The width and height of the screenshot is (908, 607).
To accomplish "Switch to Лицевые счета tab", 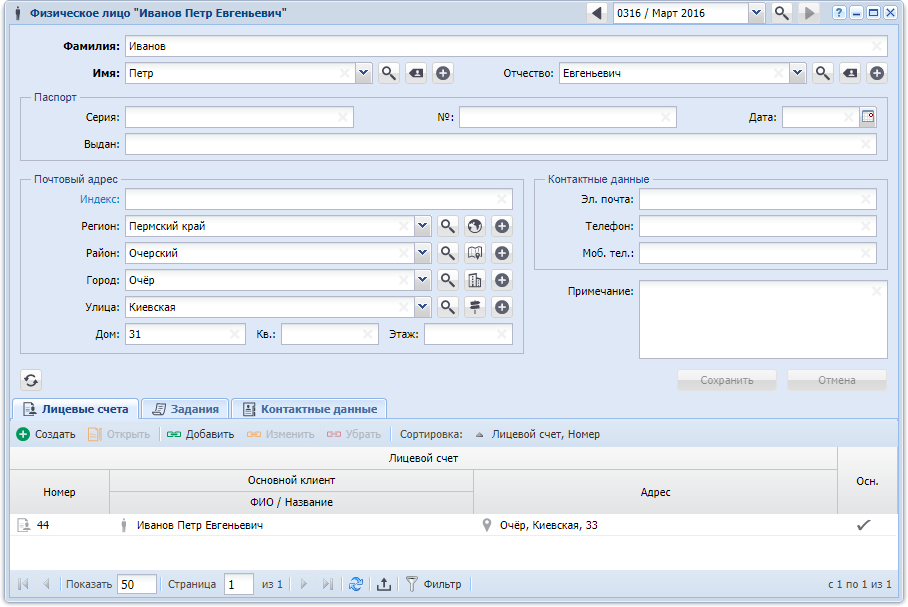I will pyautogui.click(x=76, y=409).
